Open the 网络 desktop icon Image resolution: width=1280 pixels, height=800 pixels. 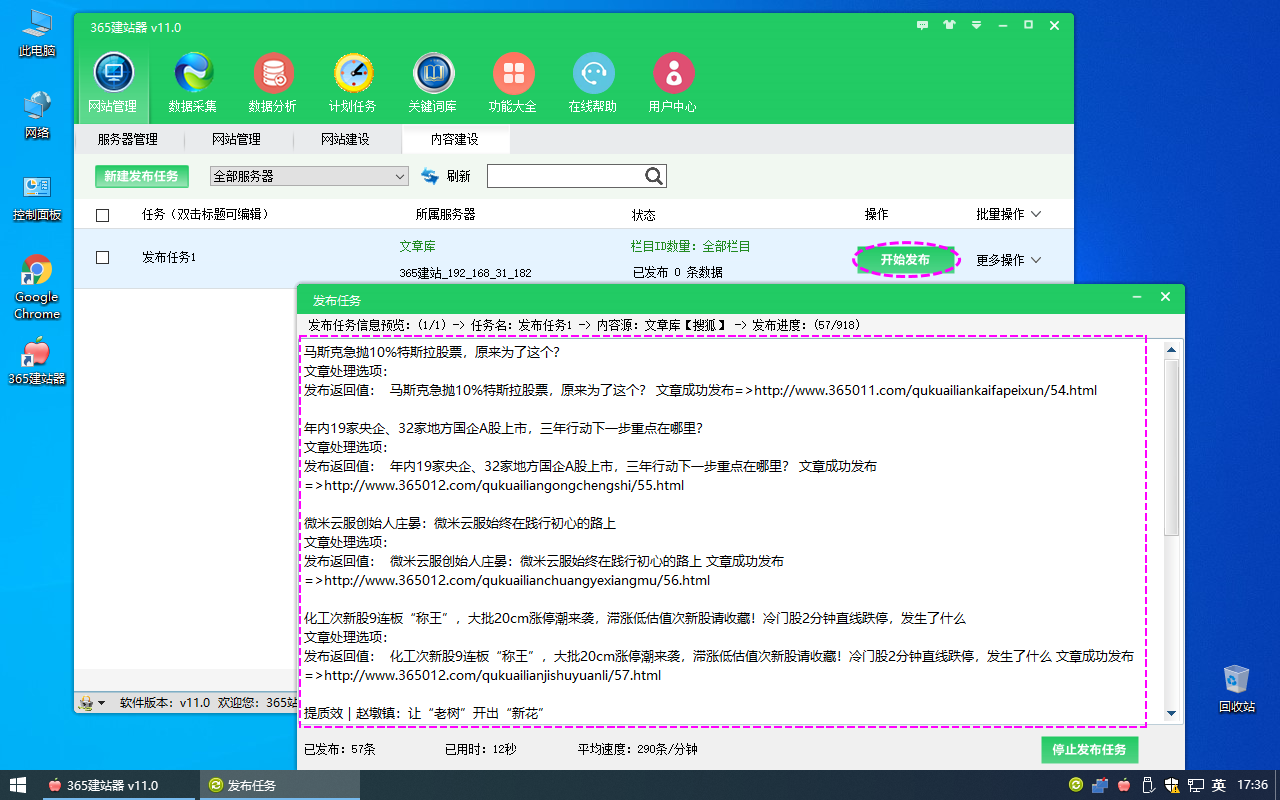tap(37, 115)
